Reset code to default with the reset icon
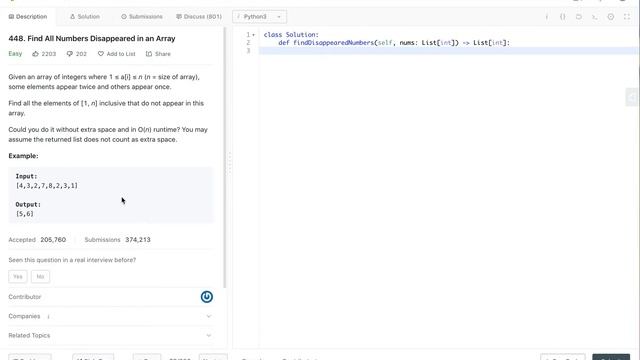This screenshot has height=360, width=640. 579,17
